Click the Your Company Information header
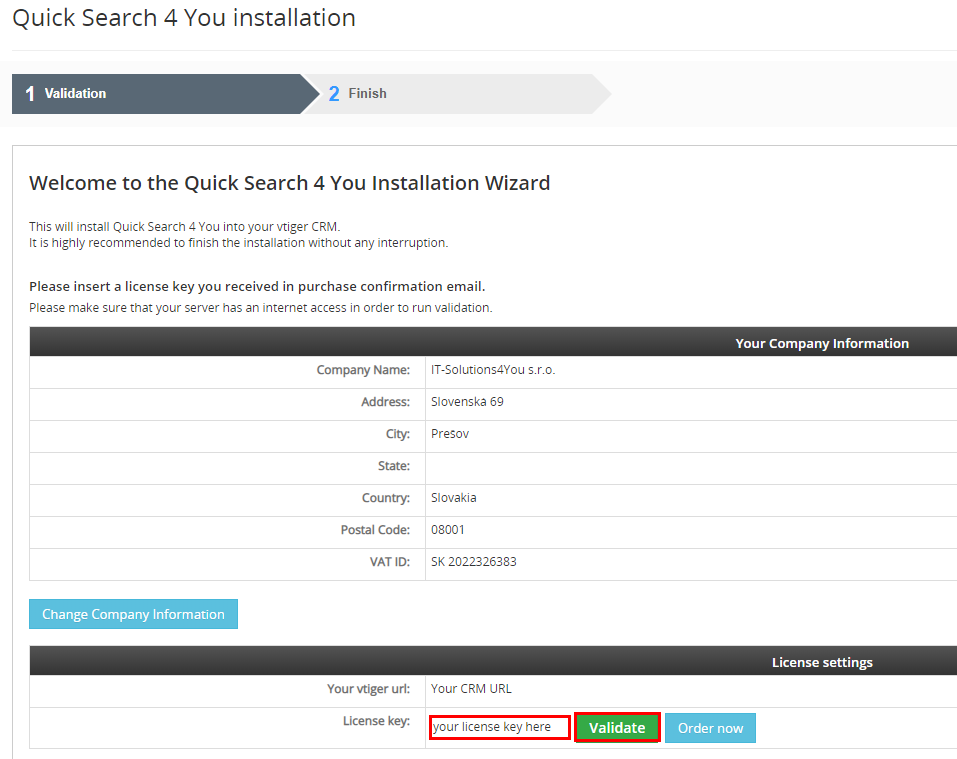The image size is (957, 759). (x=821, y=343)
